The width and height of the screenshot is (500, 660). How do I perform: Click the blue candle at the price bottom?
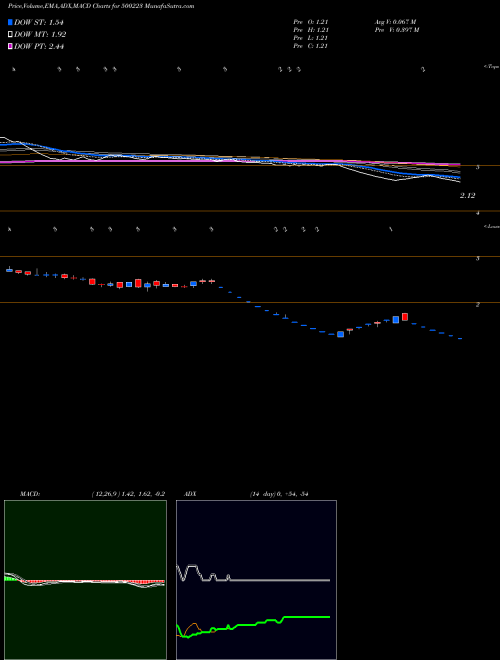point(340,334)
